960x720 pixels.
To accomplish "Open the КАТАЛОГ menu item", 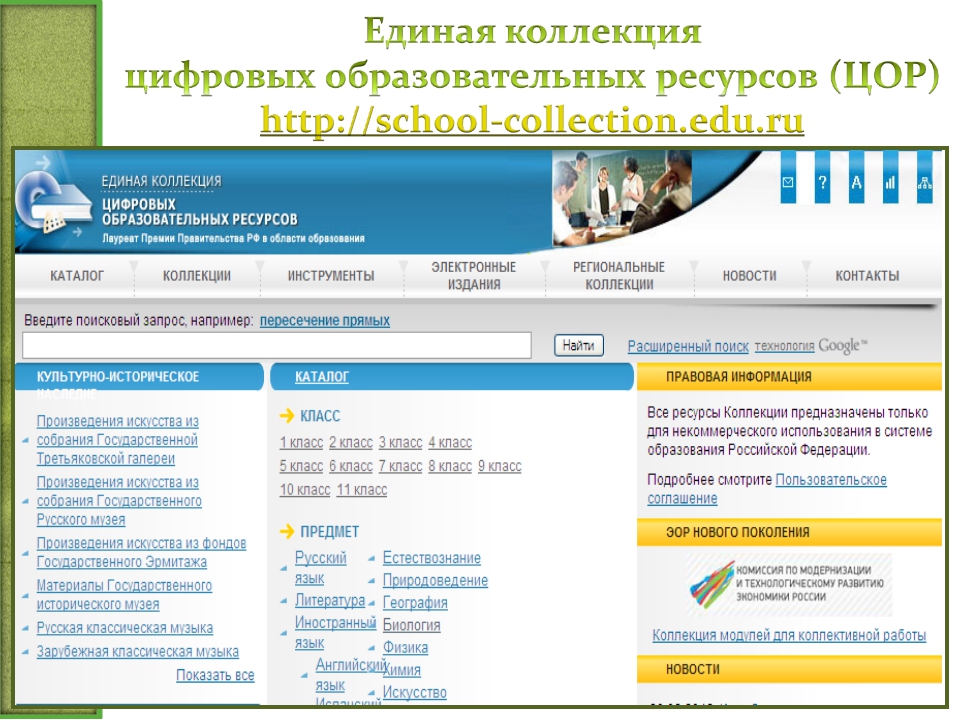I will pyautogui.click(x=77, y=276).
